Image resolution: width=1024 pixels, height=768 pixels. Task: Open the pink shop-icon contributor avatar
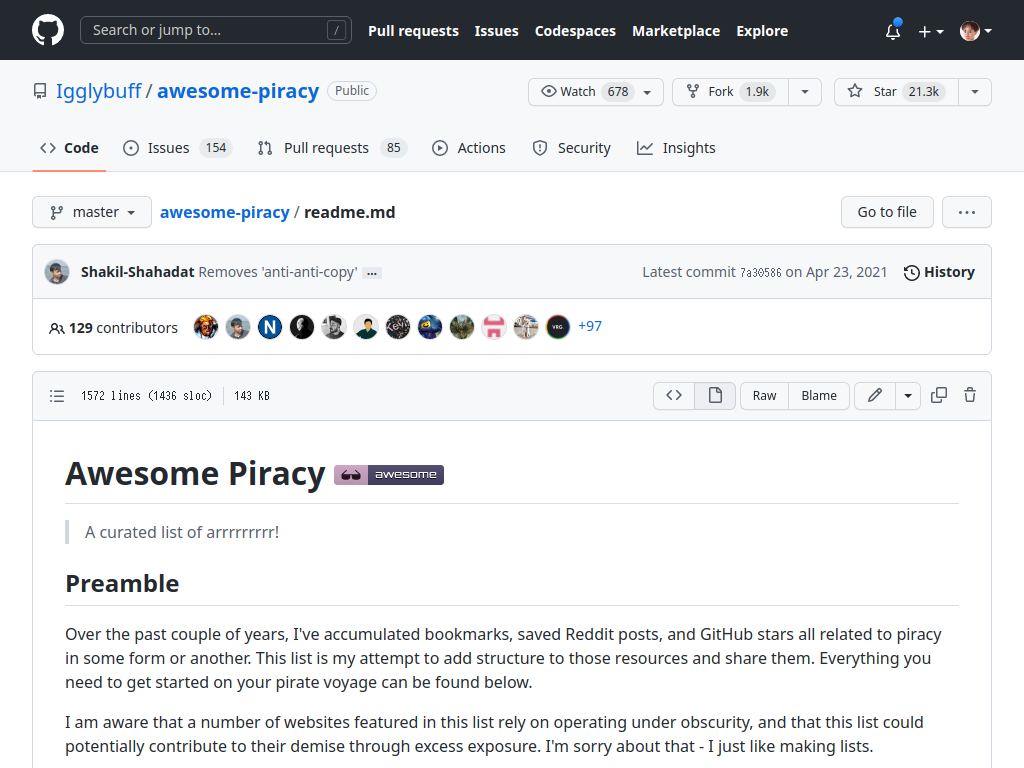point(494,327)
